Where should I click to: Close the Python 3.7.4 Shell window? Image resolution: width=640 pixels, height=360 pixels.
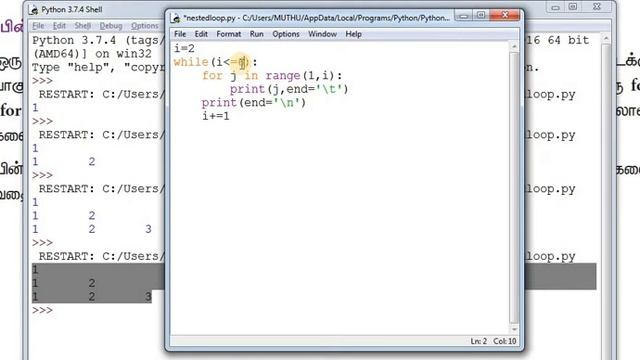point(597,7)
